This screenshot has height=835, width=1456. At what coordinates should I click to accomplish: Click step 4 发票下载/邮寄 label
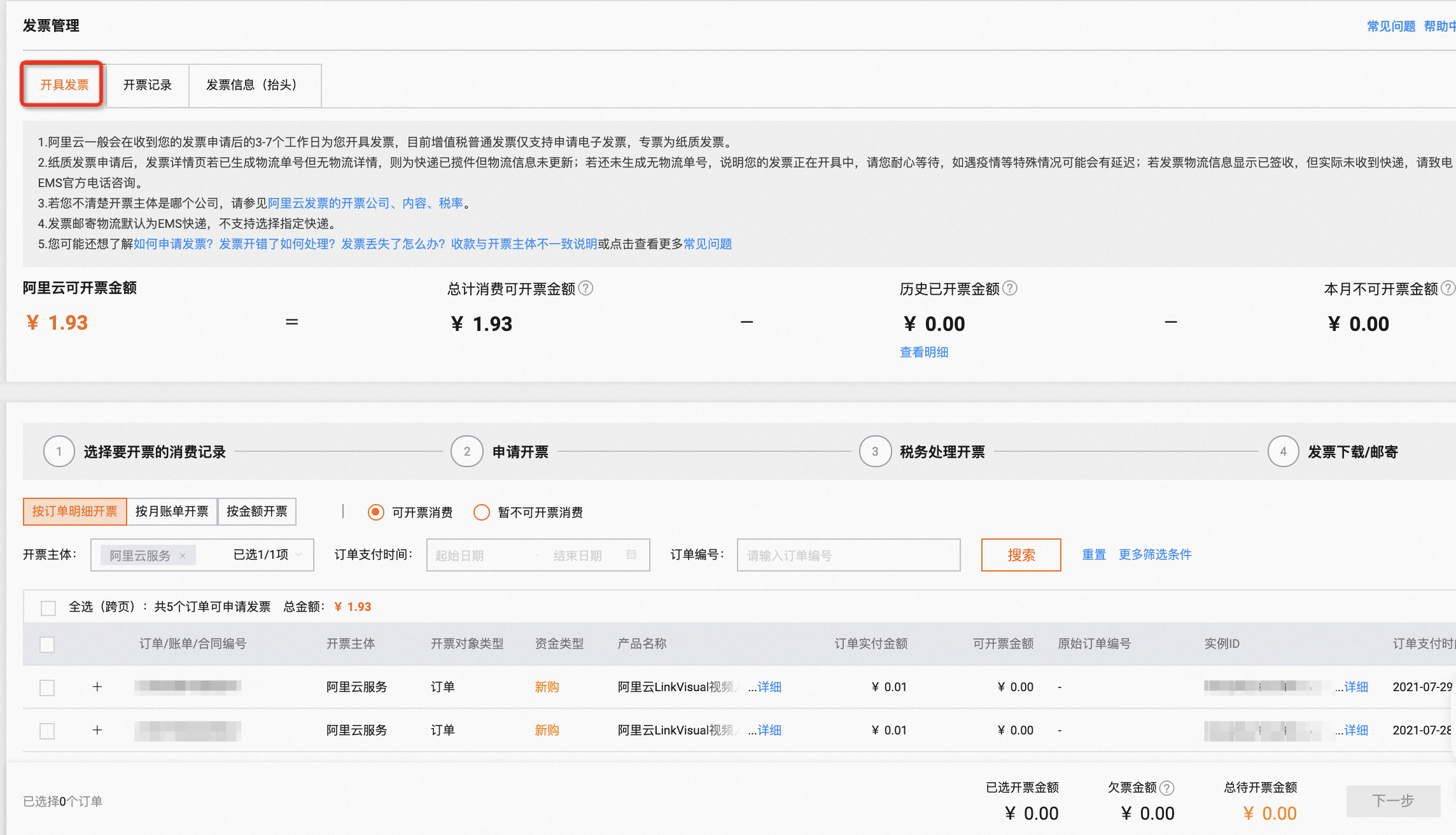(1353, 452)
